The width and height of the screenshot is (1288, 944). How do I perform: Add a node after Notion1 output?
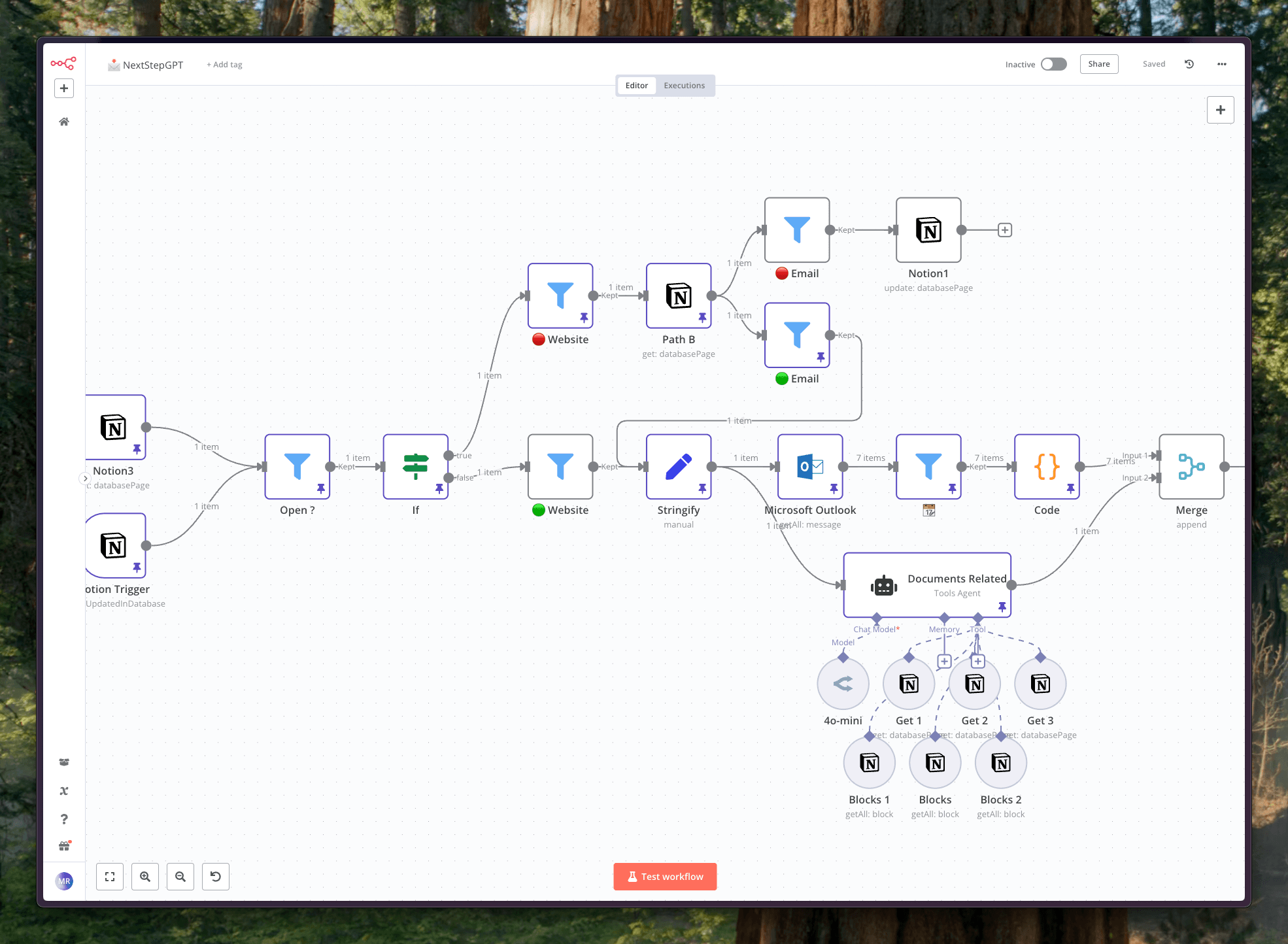(1005, 230)
